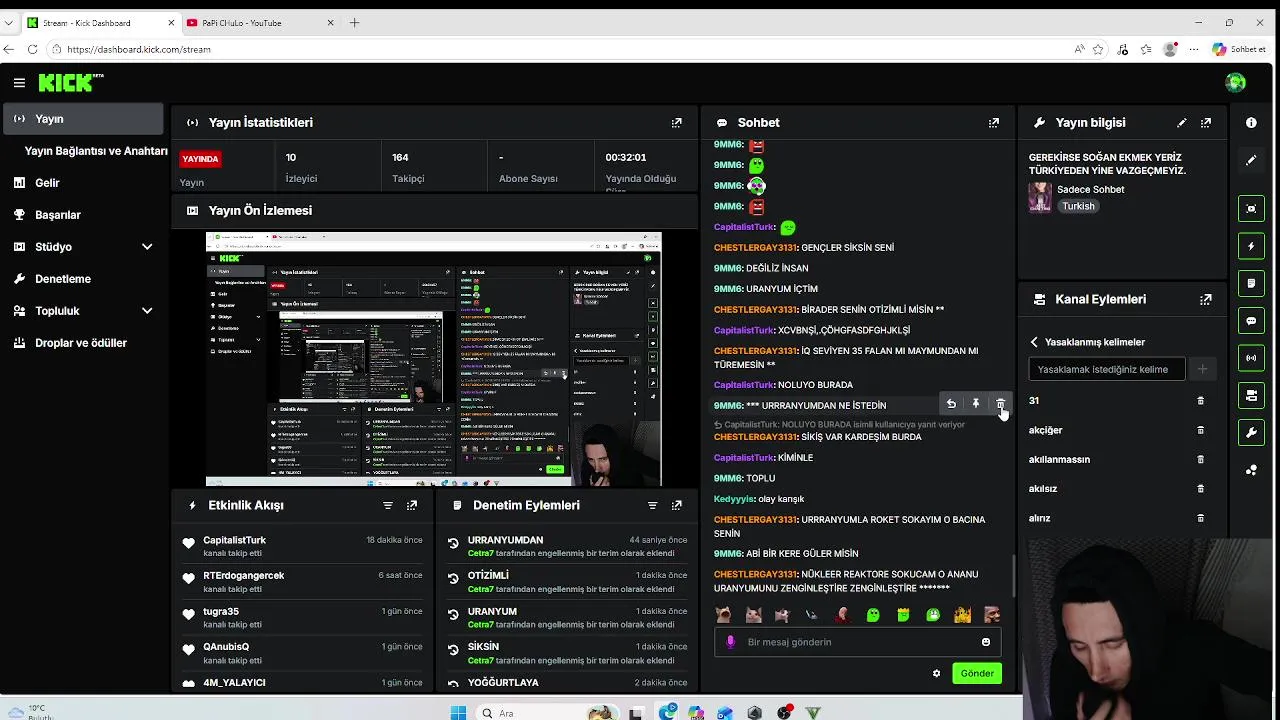This screenshot has height=720, width=1280.
Task: Focus the Yasaklamak istediğiniz kelime field
Action: (x=1107, y=369)
